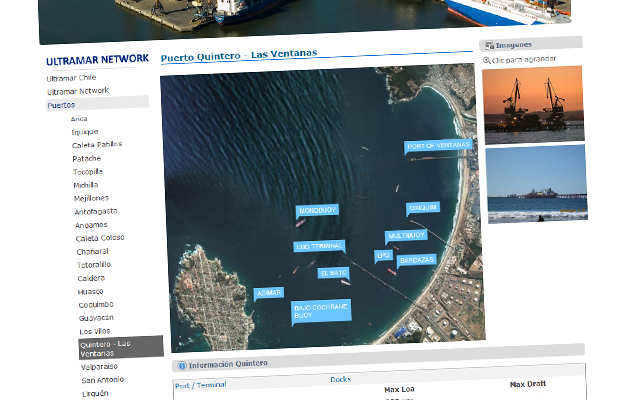Go to the Valparaiso port page

pos(99,367)
